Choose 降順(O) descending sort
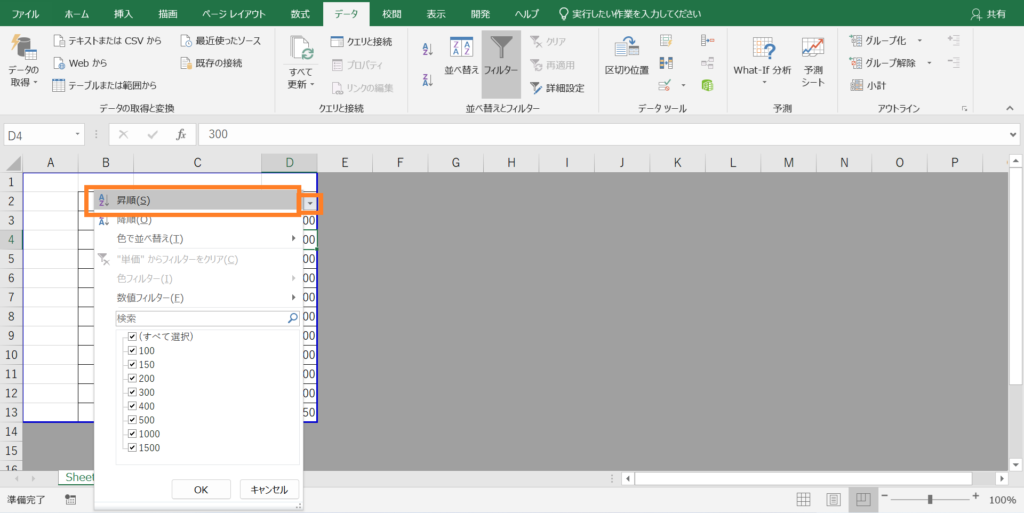1024x513 pixels. (197, 221)
